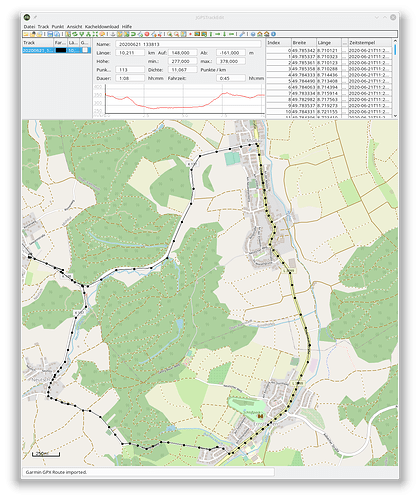Viewport: 420px width, 500px height.
Task: Click the red stop-sign delete icon
Action: click(x=146, y=34)
